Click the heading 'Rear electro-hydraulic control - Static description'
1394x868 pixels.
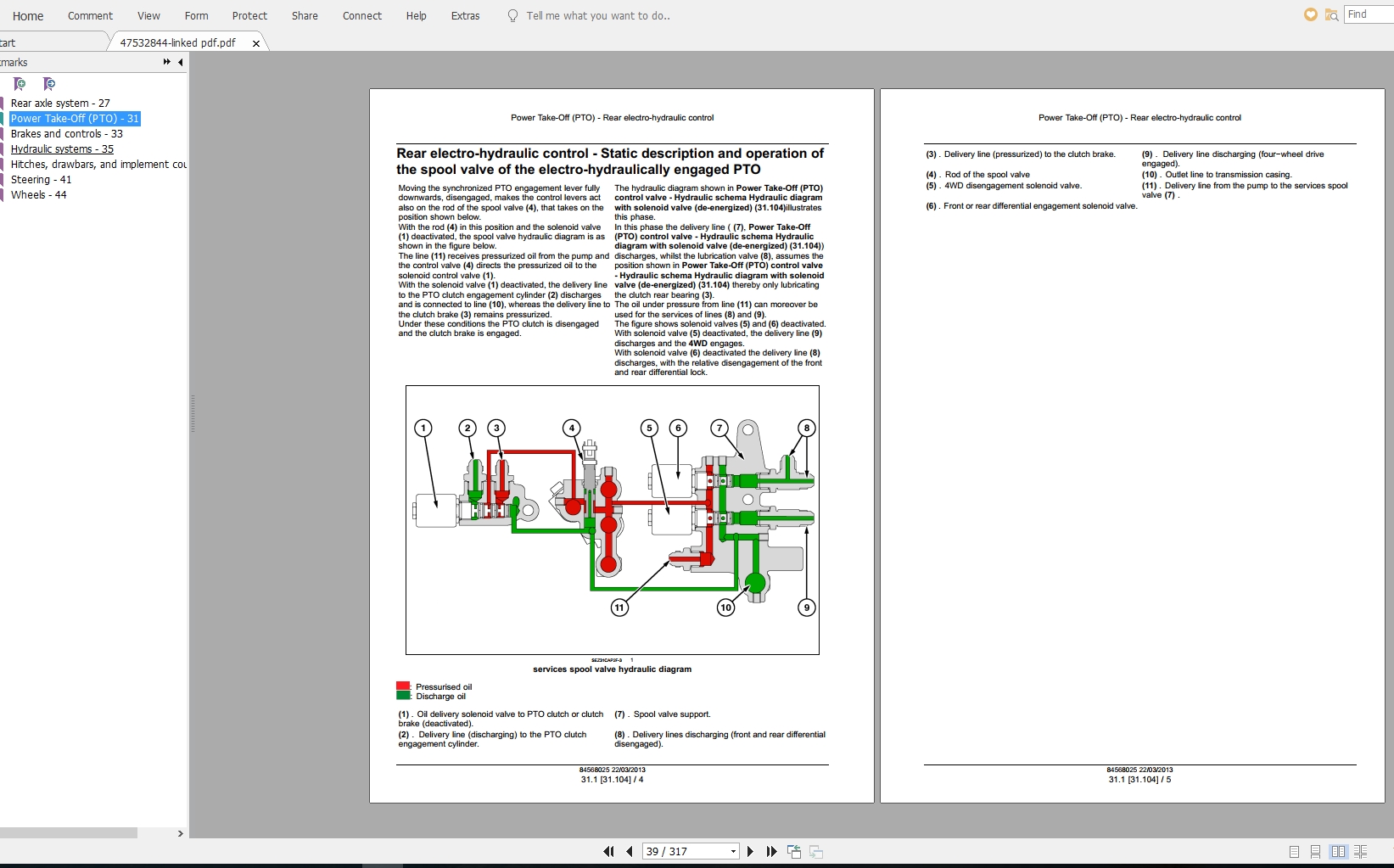(x=610, y=161)
